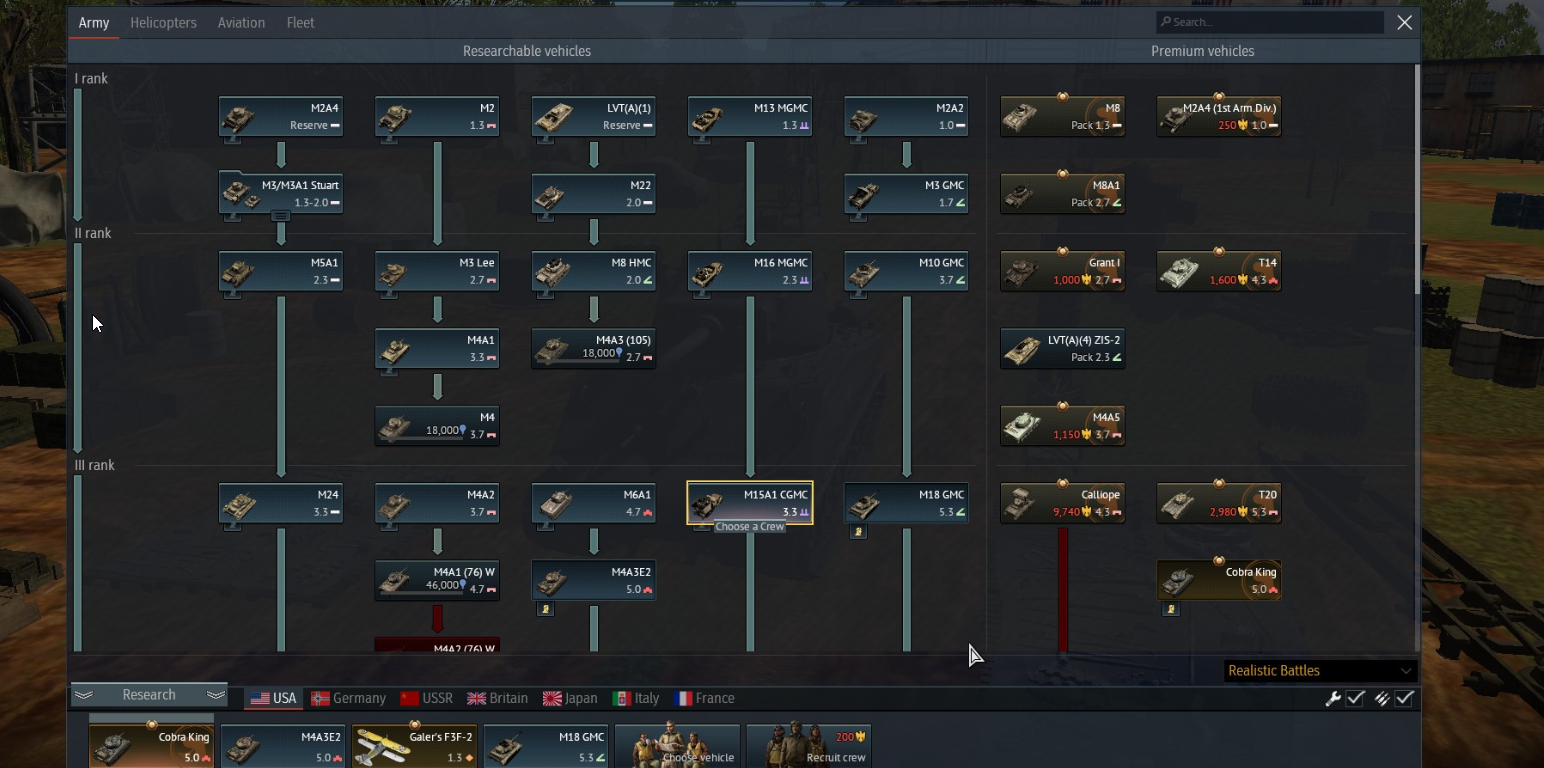This screenshot has width=1544, height=768.
Task: Select the USA nation tab
Action: (273, 699)
